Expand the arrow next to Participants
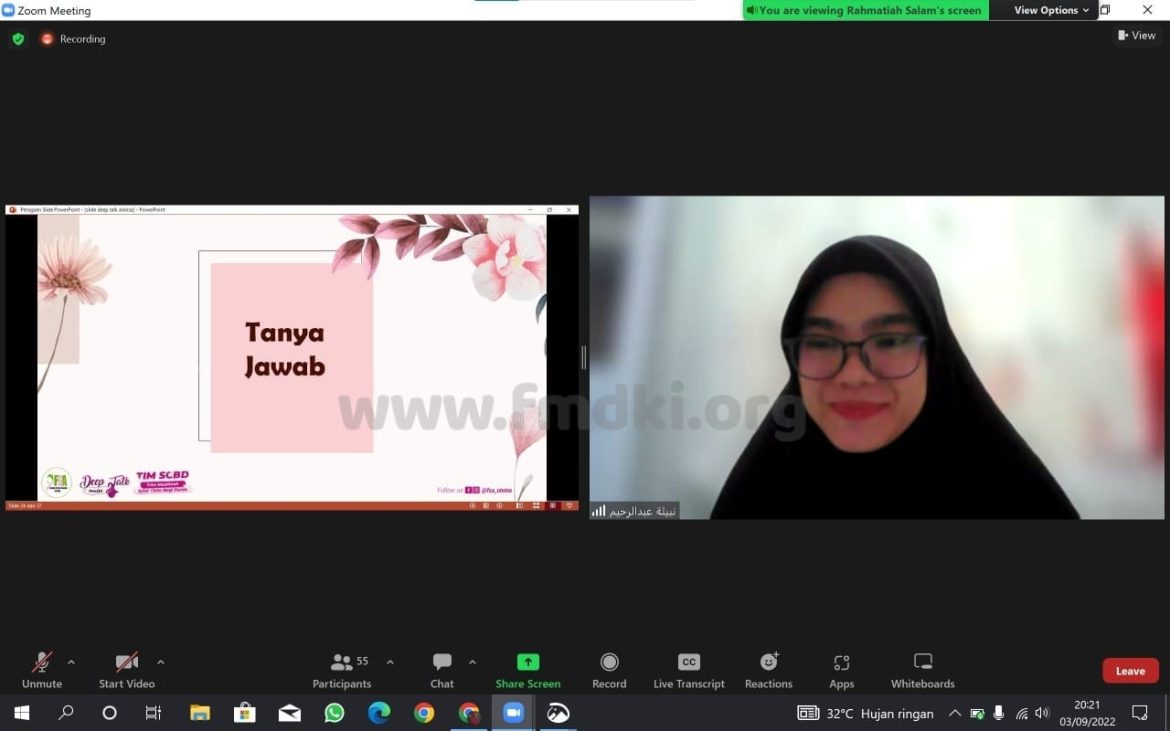The width and height of the screenshot is (1170, 731). click(x=390, y=662)
